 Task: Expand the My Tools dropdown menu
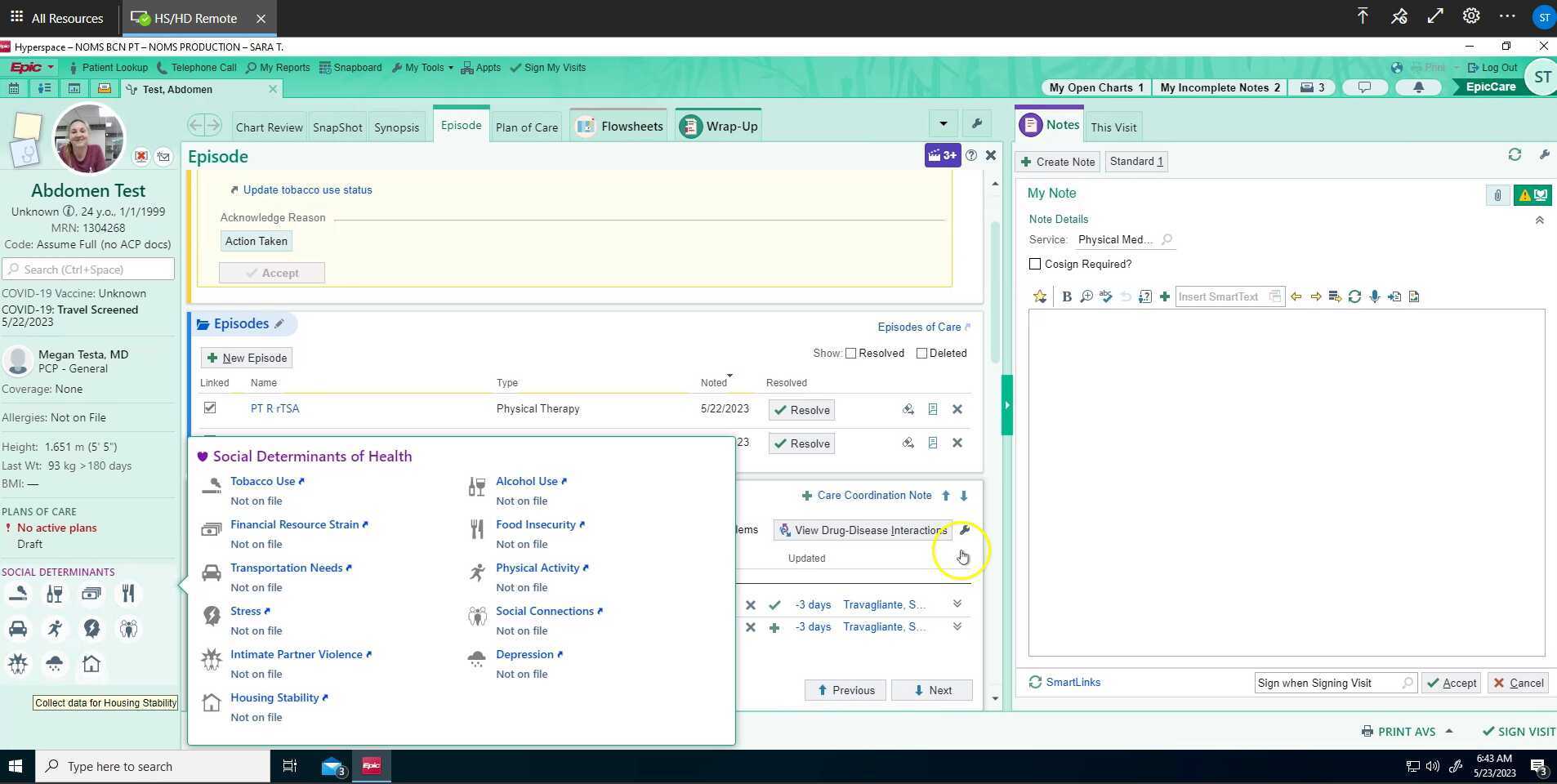(x=423, y=68)
